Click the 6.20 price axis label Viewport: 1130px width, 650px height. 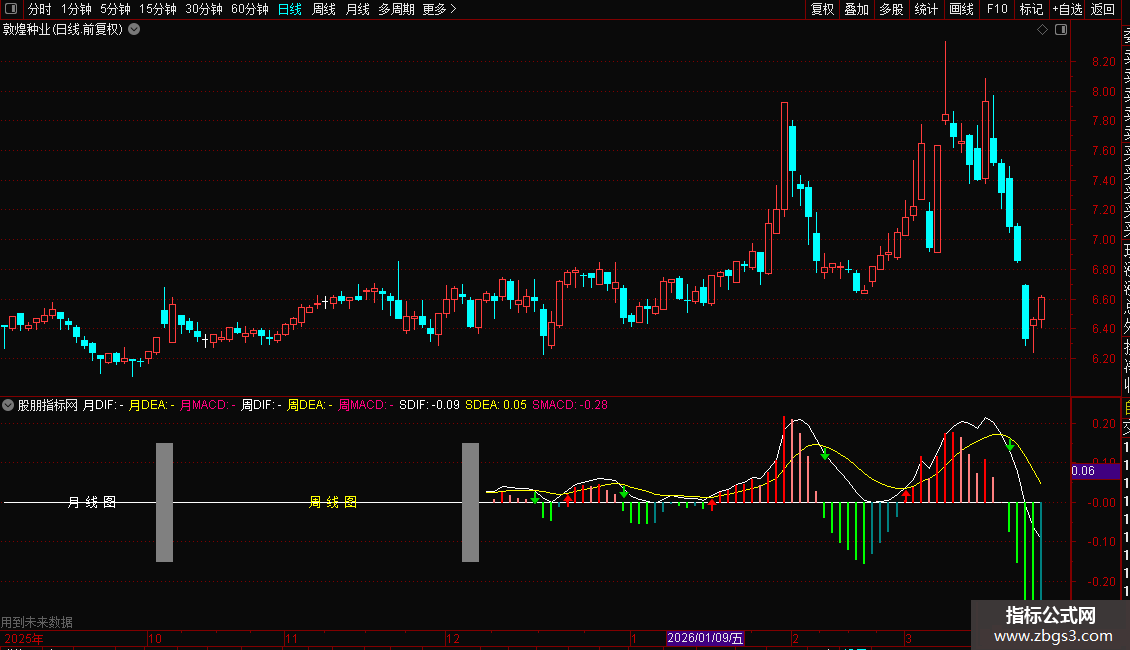coord(1103,359)
